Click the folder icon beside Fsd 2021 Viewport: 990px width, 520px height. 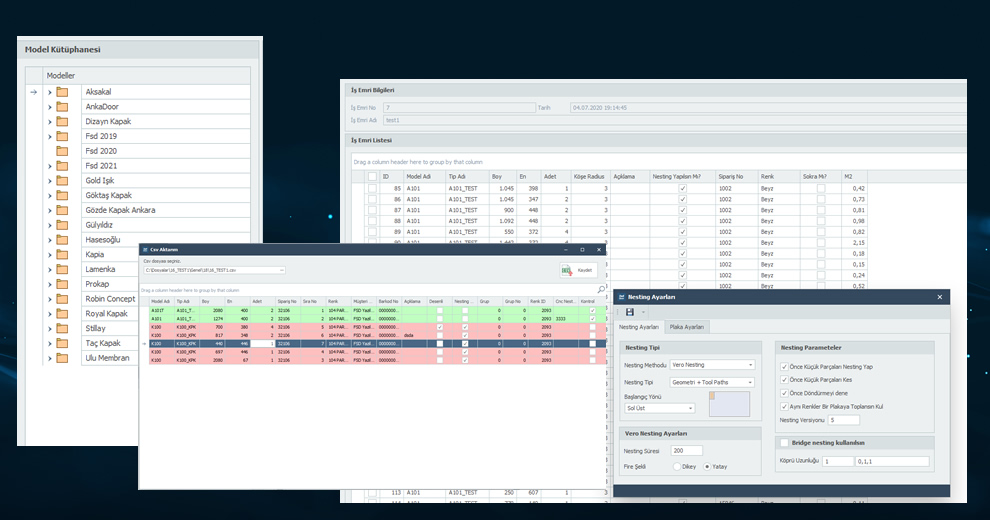[62, 166]
